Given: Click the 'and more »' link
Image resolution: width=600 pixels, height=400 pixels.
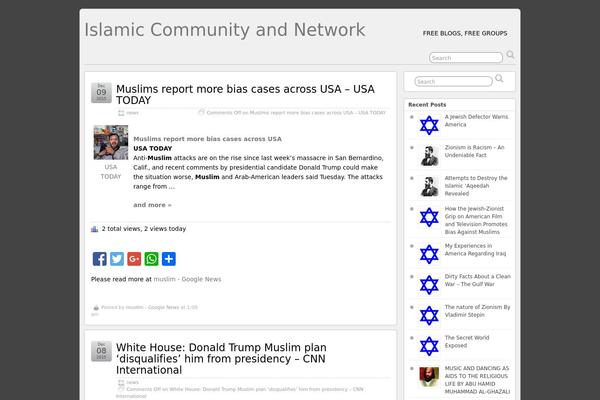Looking at the screenshot, I should pos(152,205).
